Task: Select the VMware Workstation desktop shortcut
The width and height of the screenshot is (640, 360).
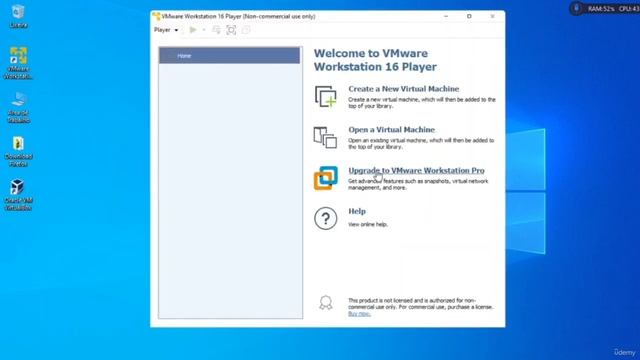Action: (x=18, y=63)
